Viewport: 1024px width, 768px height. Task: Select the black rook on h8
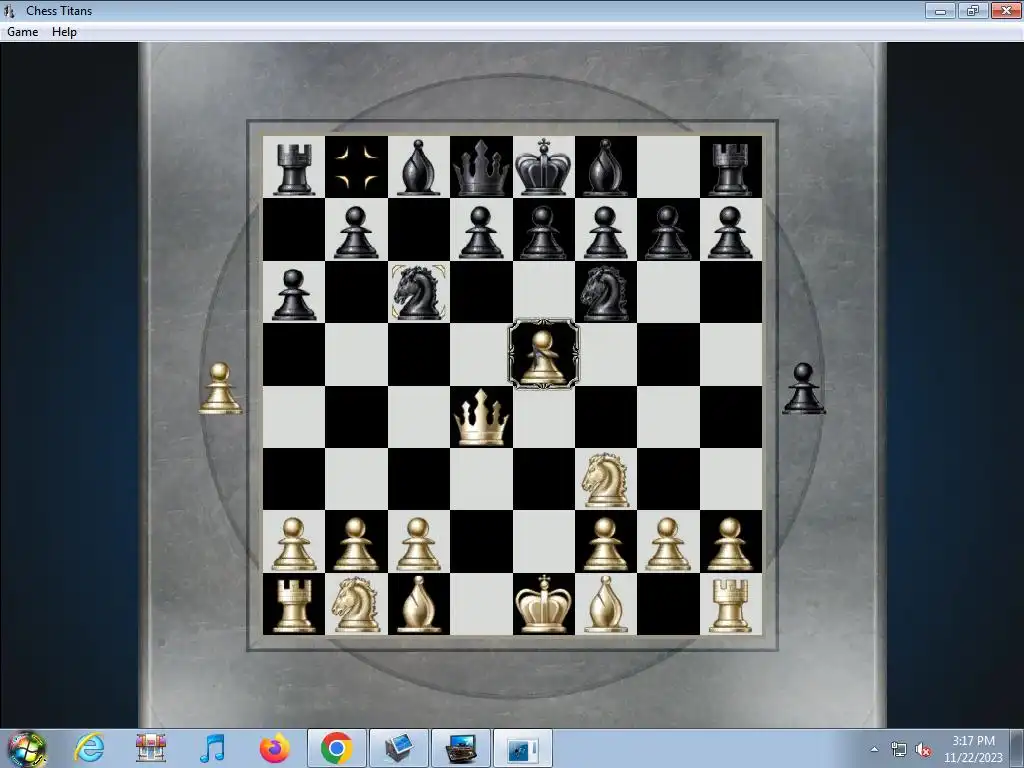click(x=730, y=169)
